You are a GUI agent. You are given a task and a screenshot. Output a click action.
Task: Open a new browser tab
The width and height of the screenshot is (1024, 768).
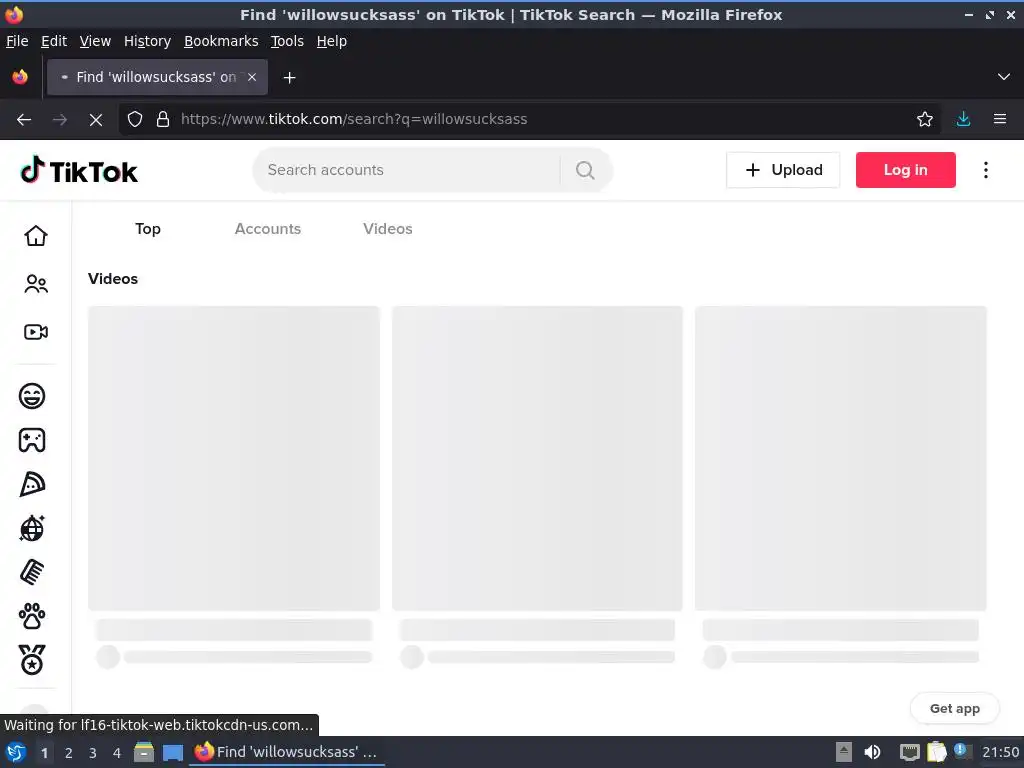point(289,78)
